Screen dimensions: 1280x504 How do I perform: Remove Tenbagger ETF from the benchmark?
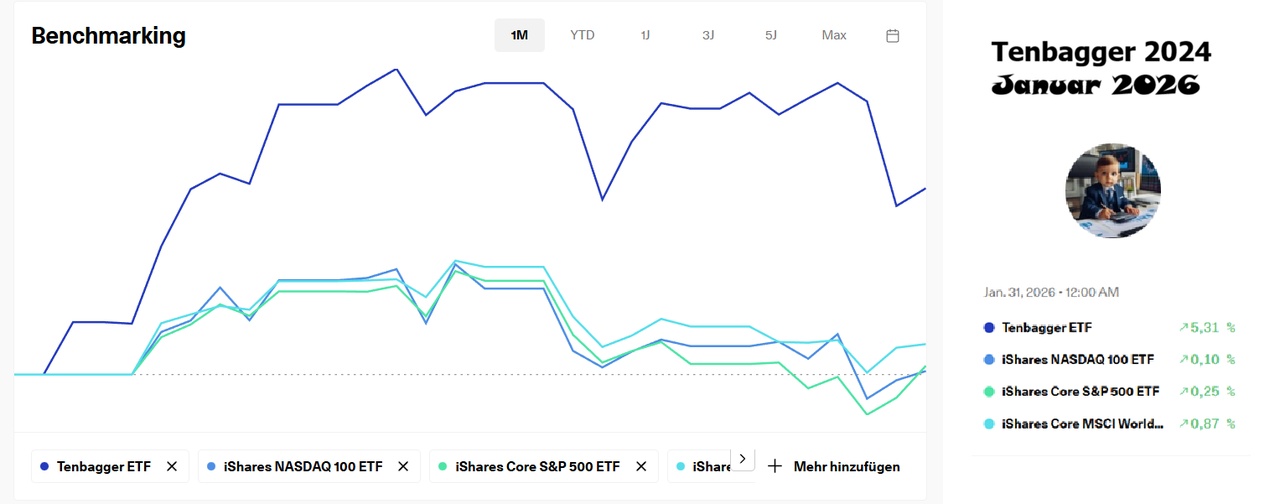pyautogui.click(x=172, y=466)
